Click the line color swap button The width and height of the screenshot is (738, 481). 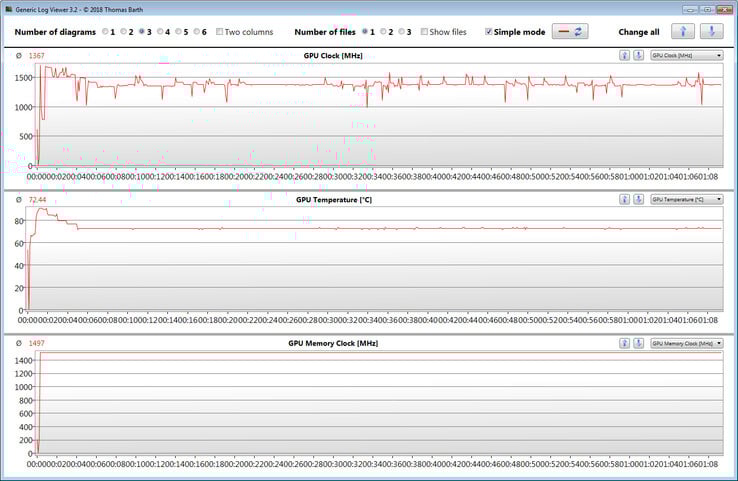click(x=570, y=32)
